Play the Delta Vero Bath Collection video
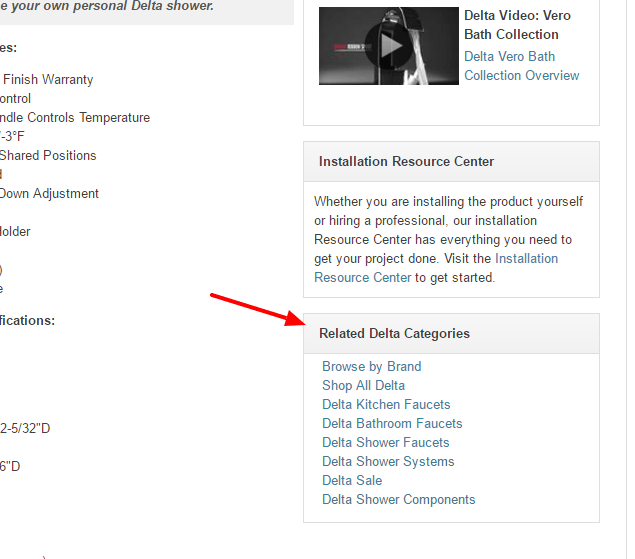This screenshot has width=635, height=559. pyautogui.click(x=389, y=46)
